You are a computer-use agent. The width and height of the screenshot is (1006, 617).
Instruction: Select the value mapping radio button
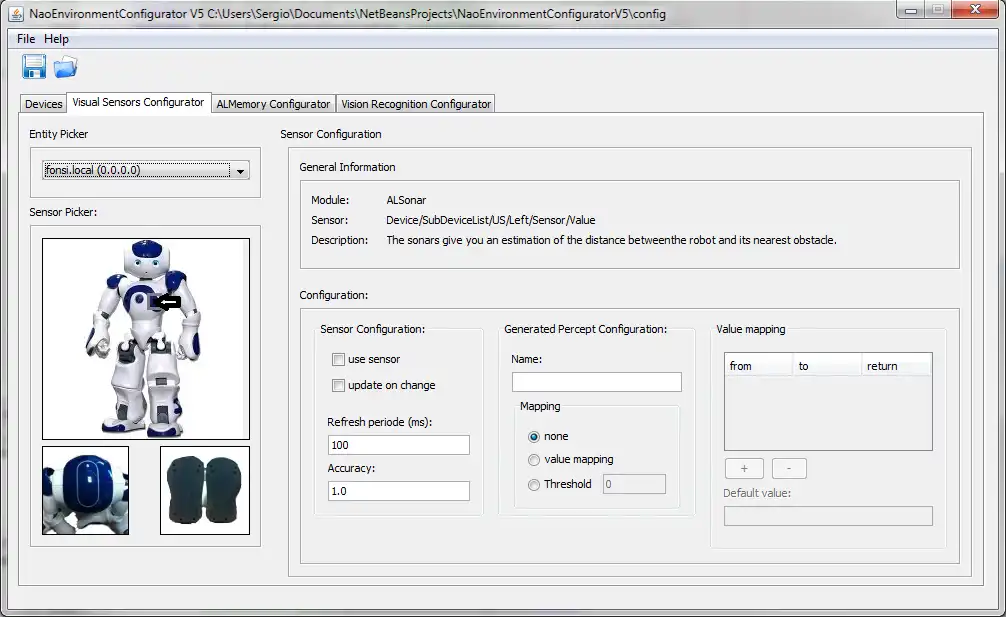[x=534, y=460]
